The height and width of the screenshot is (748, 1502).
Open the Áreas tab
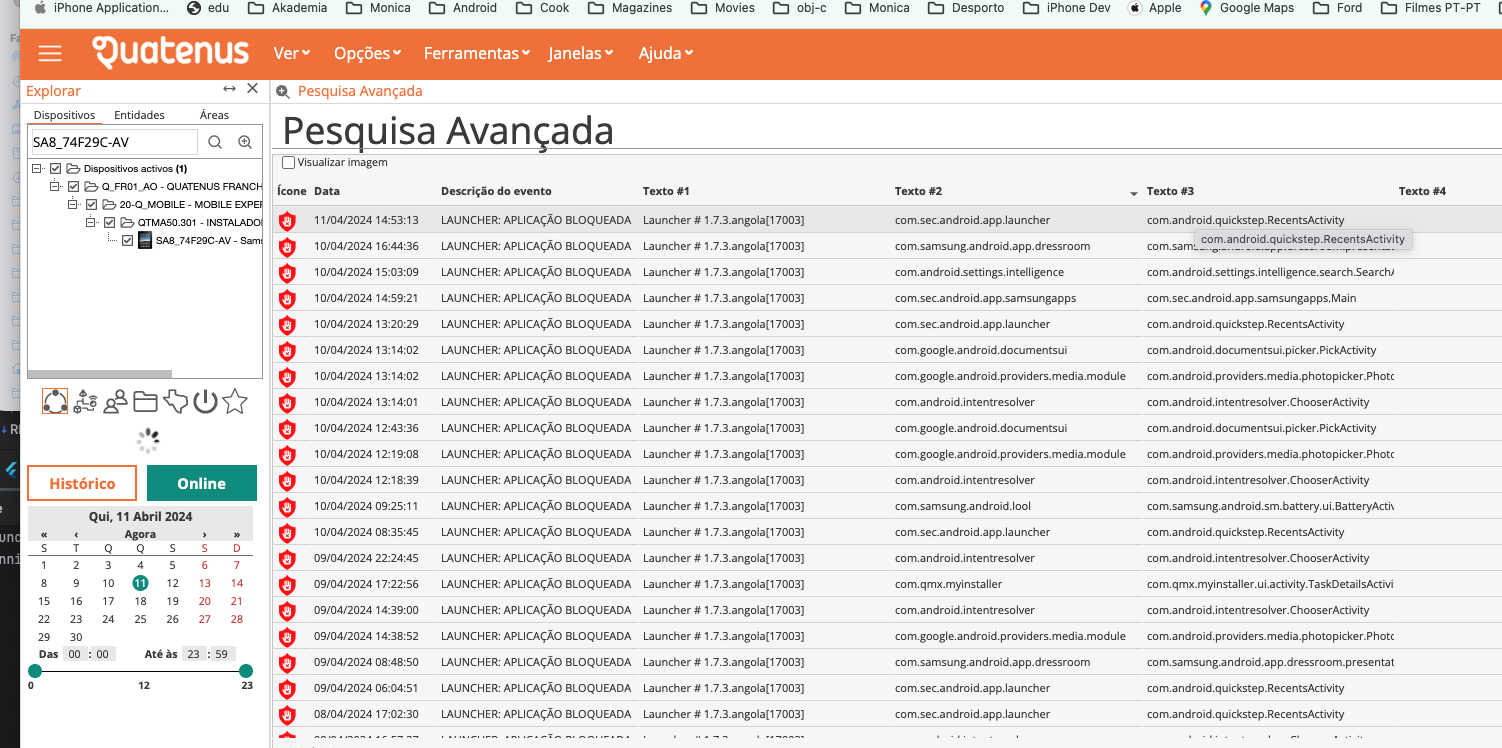point(214,115)
